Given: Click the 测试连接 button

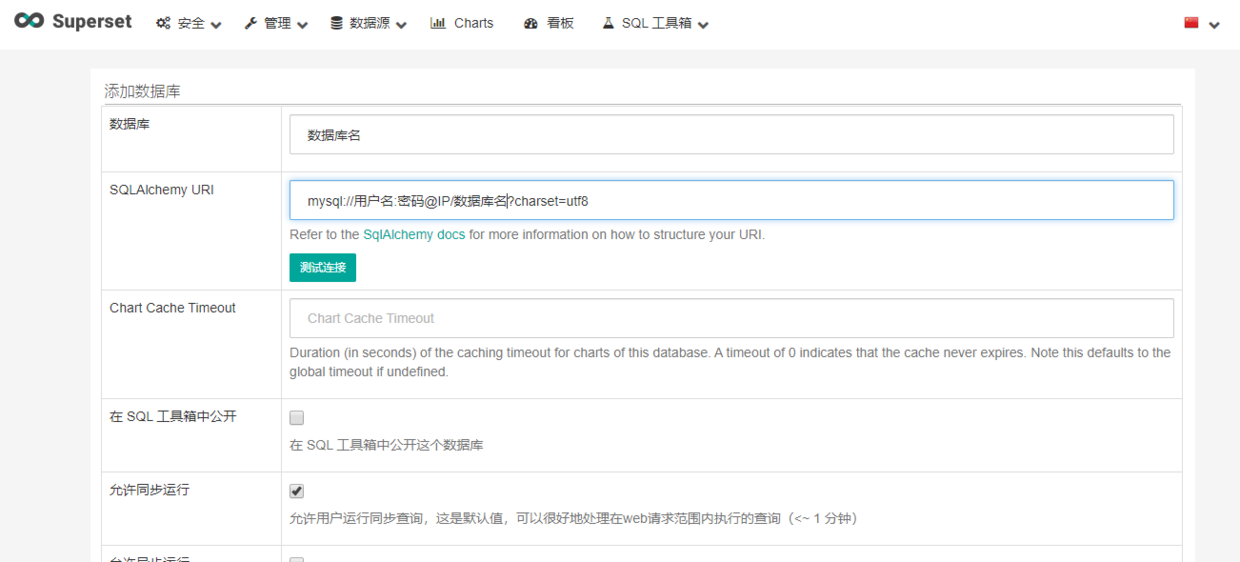Looking at the screenshot, I should [323, 268].
